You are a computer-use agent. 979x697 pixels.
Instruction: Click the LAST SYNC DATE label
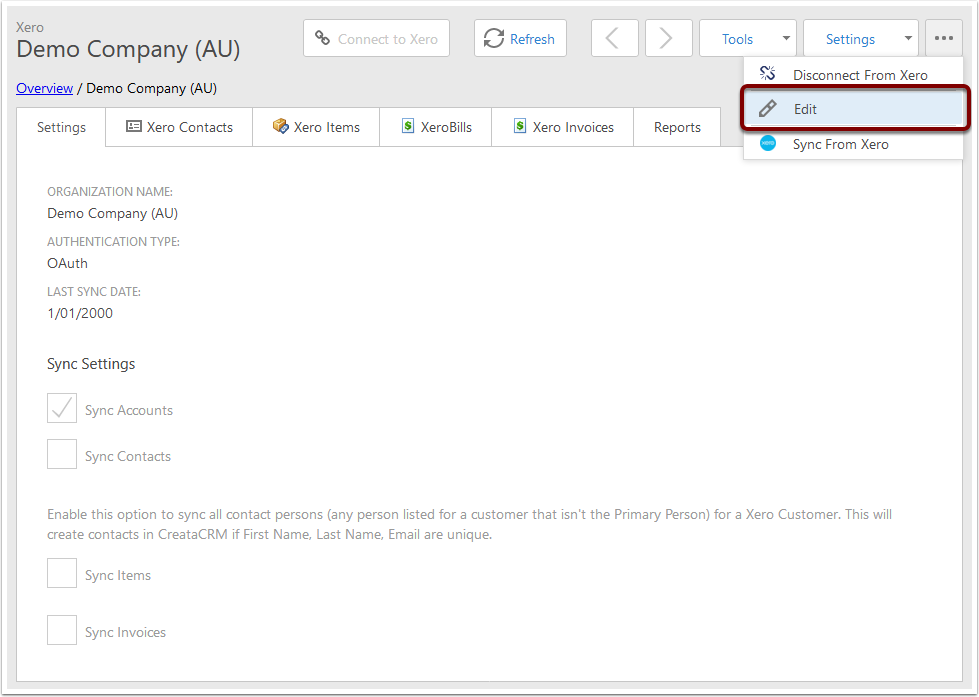coord(94,292)
